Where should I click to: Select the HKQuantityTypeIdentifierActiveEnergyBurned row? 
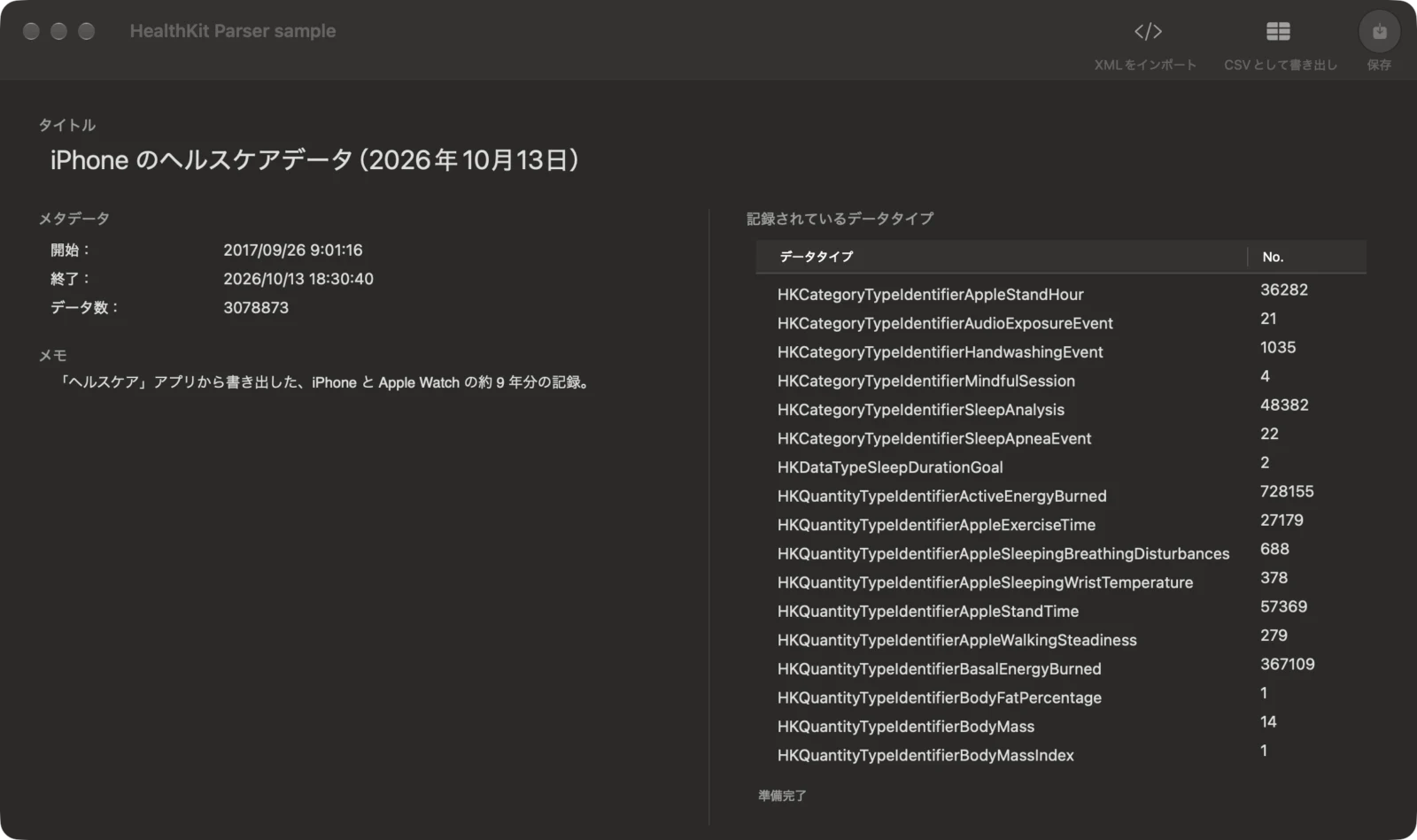click(x=1061, y=496)
